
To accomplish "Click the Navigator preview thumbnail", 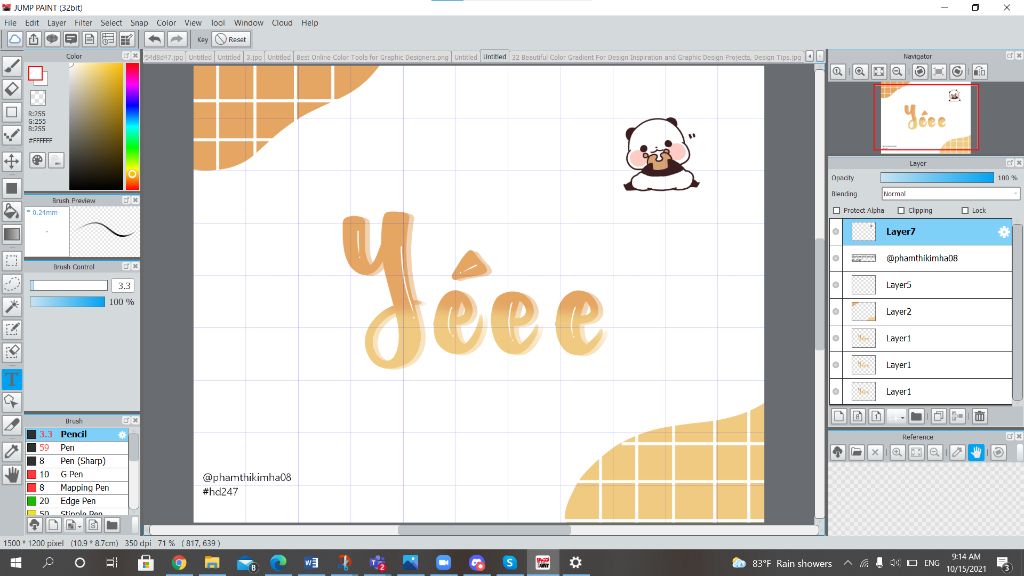I will (x=926, y=118).
